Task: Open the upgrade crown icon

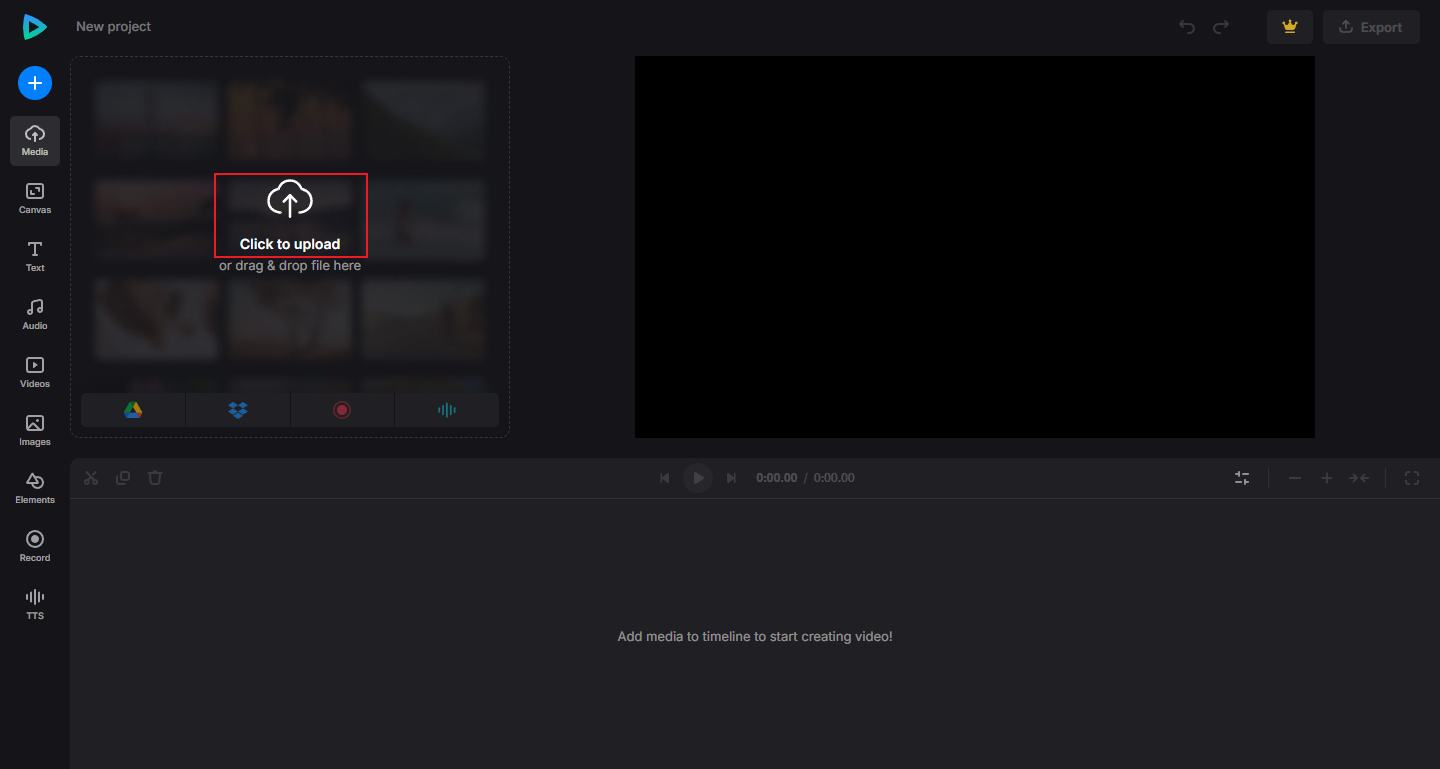Action: click(x=1289, y=27)
